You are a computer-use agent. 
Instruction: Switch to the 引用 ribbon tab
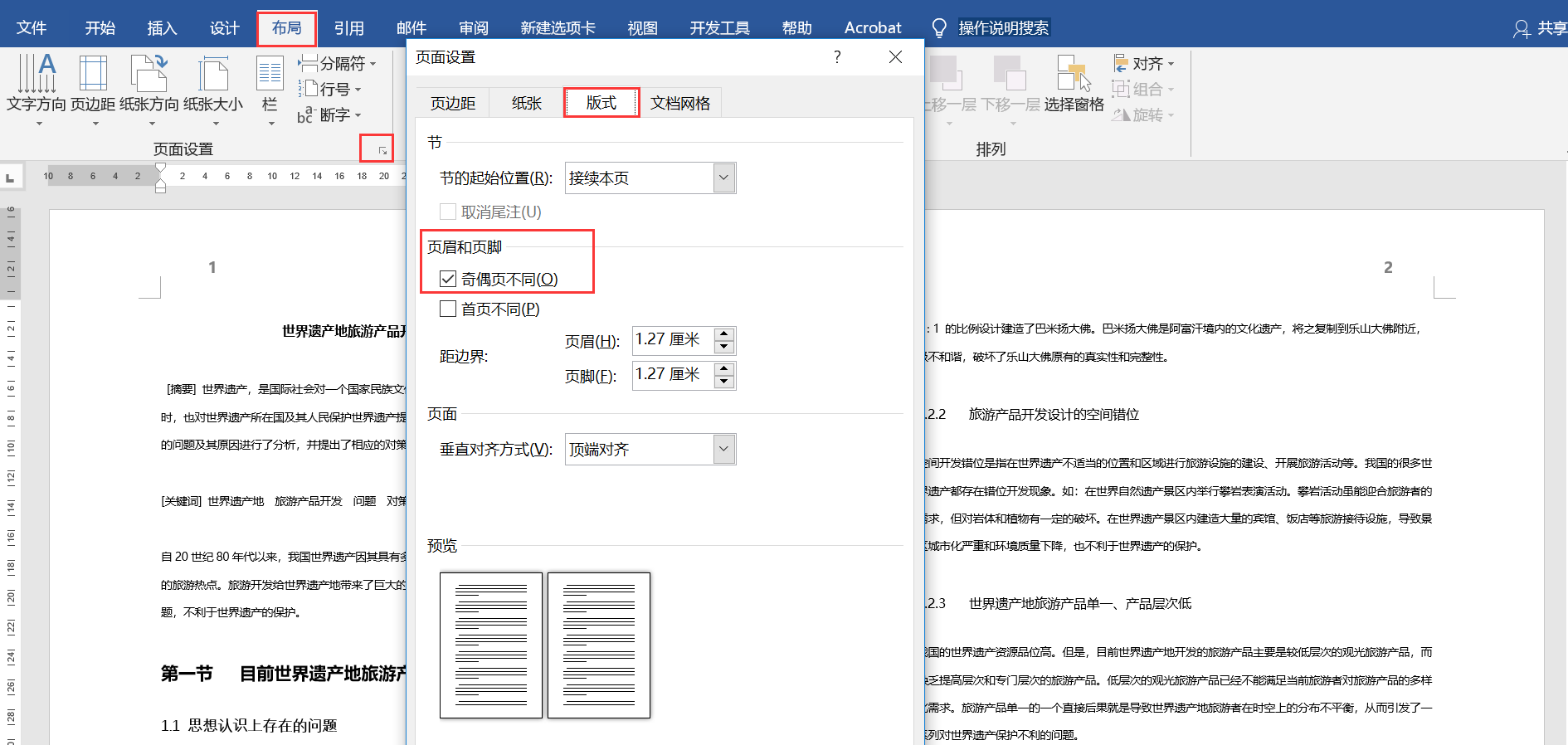349,27
